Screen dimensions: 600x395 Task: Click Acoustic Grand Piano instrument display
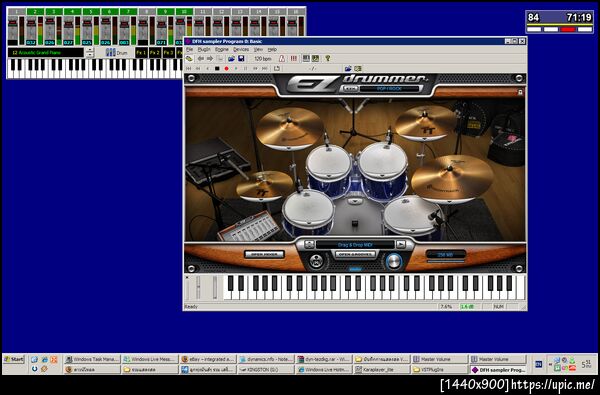pos(46,52)
